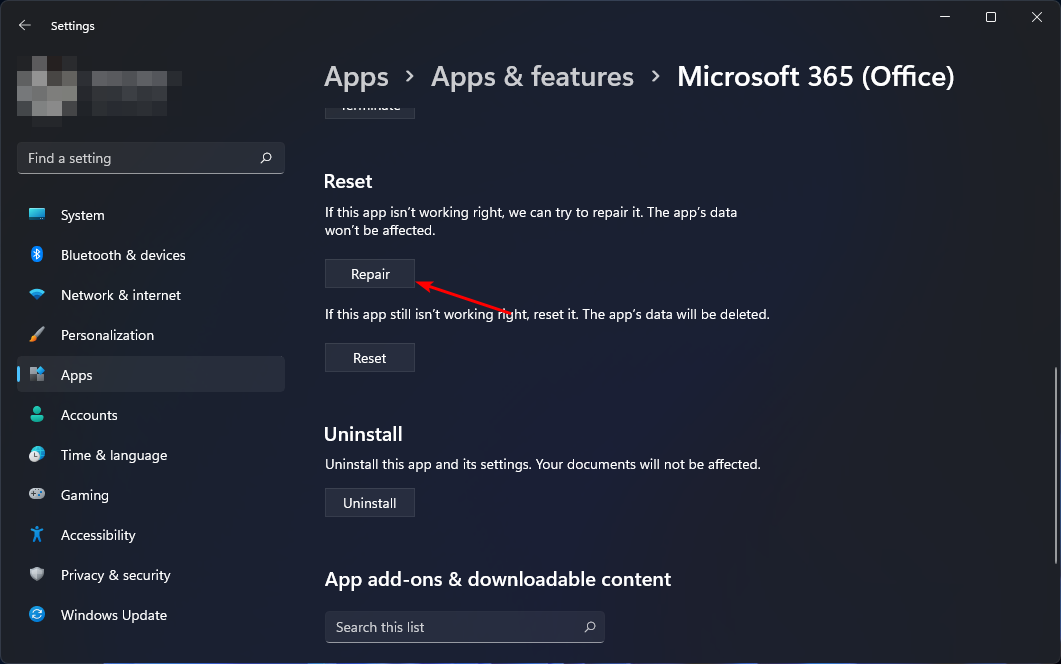Click the Personalization paintbrush icon

tap(37, 334)
